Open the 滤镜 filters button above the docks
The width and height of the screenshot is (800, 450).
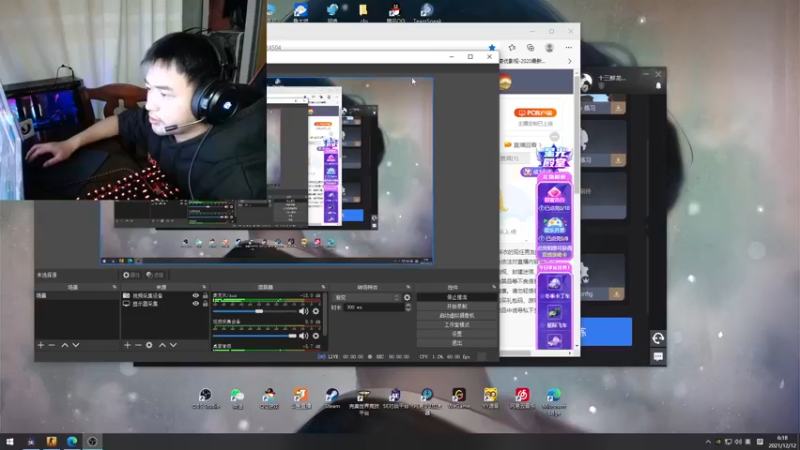coord(155,275)
